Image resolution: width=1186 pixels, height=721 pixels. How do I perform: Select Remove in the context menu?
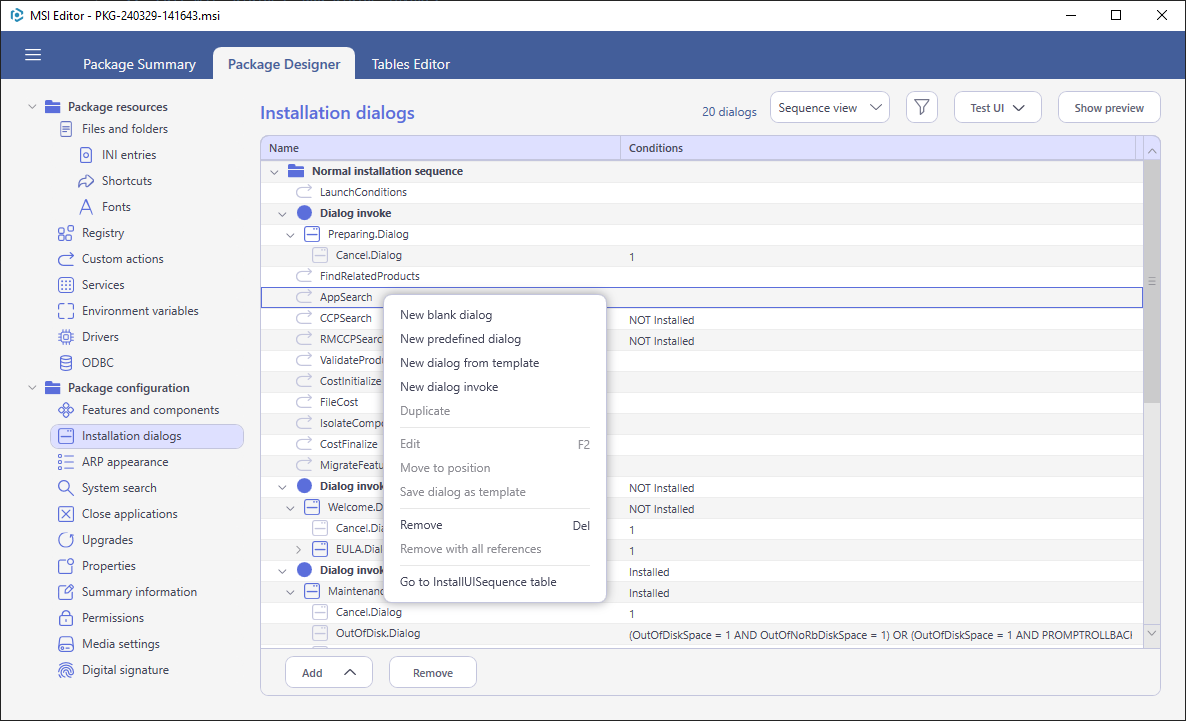pos(495,525)
